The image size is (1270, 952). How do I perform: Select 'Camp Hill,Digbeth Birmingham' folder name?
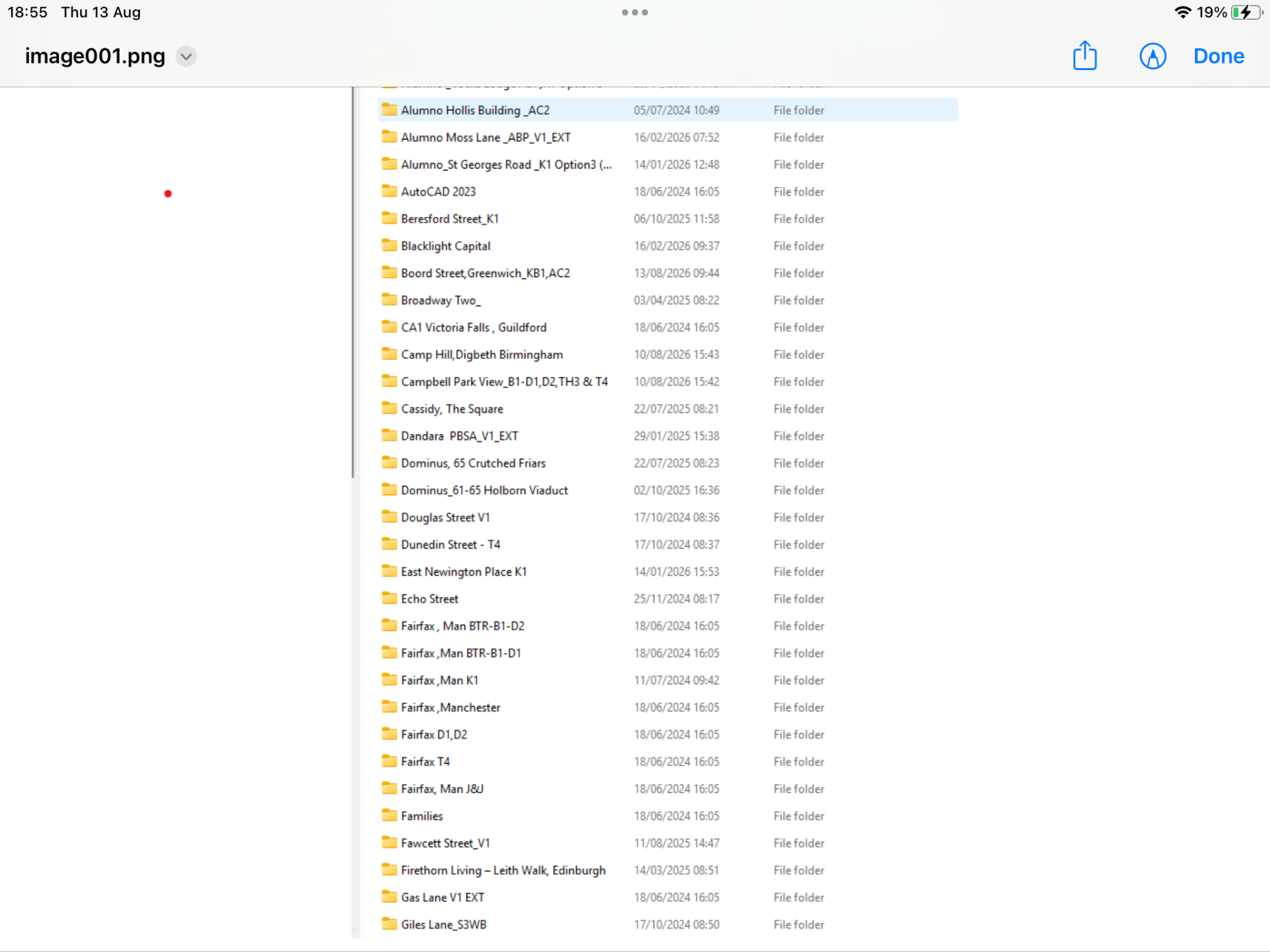click(482, 354)
